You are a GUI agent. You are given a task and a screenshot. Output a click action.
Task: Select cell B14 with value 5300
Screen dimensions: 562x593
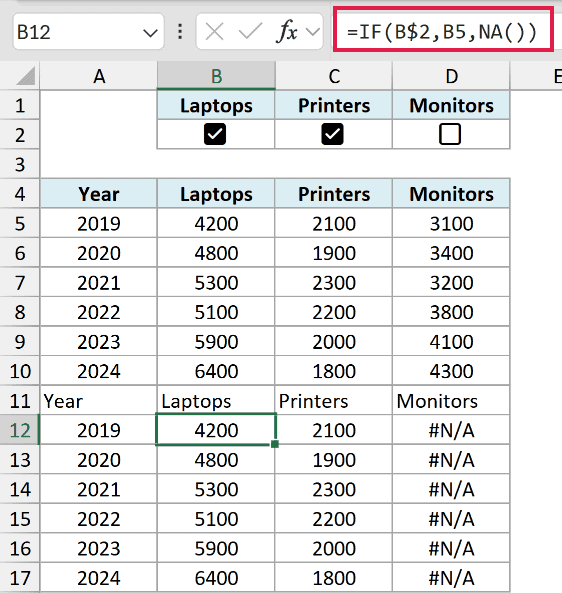click(216, 489)
